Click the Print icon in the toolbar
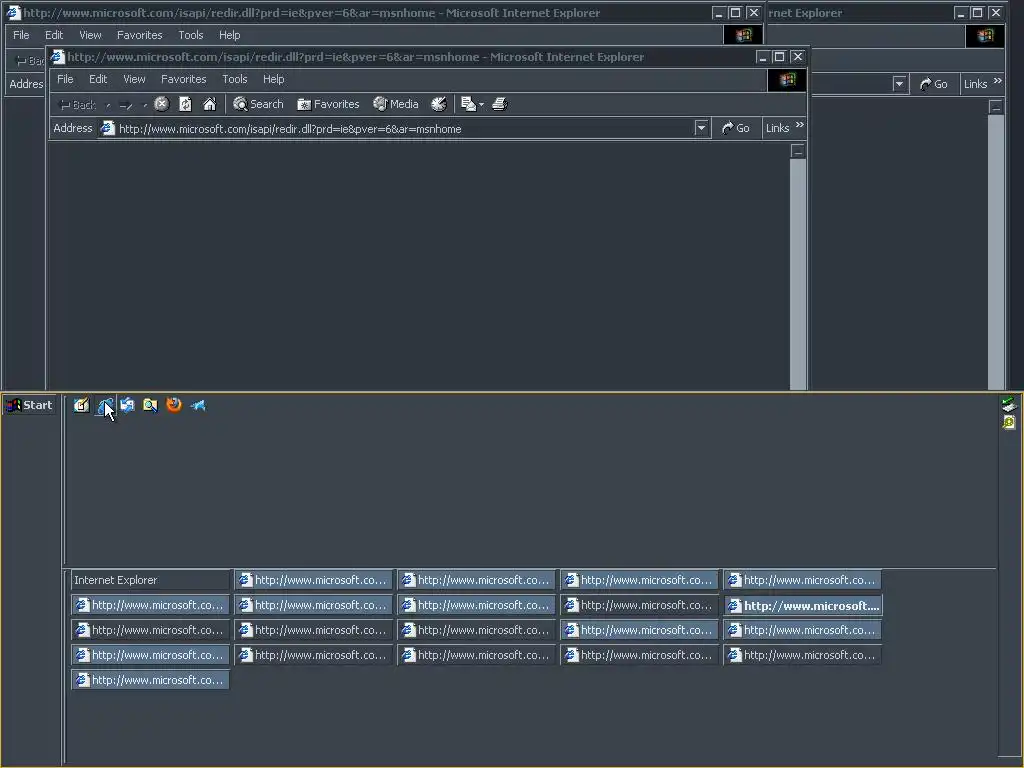The height and width of the screenshot is (768, 1024). 500,104
